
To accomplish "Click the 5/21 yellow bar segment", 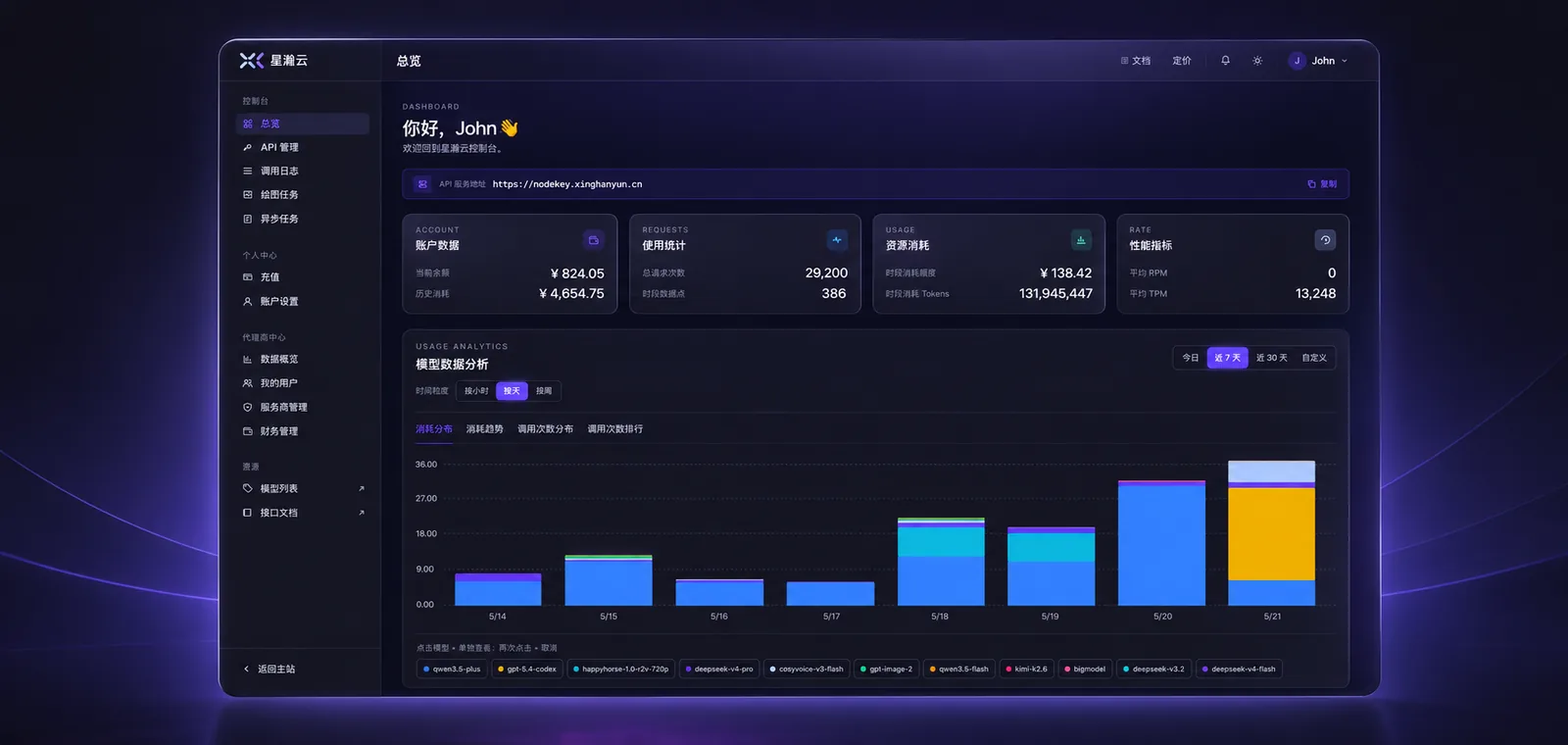I will [1271, 534].
